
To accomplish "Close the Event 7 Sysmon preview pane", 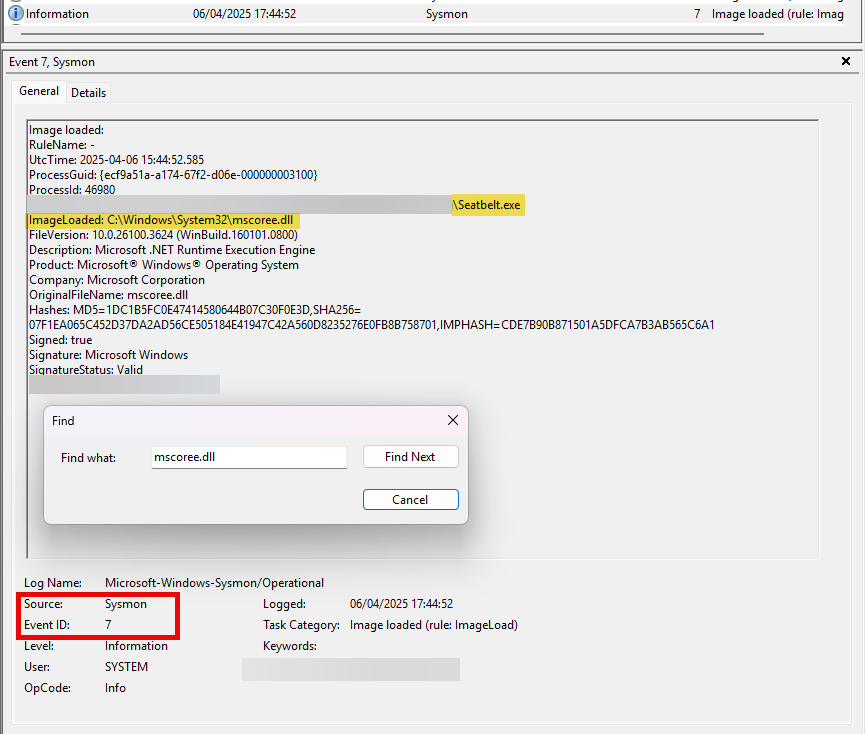I will pyautogui.click(x=846, y=62).
